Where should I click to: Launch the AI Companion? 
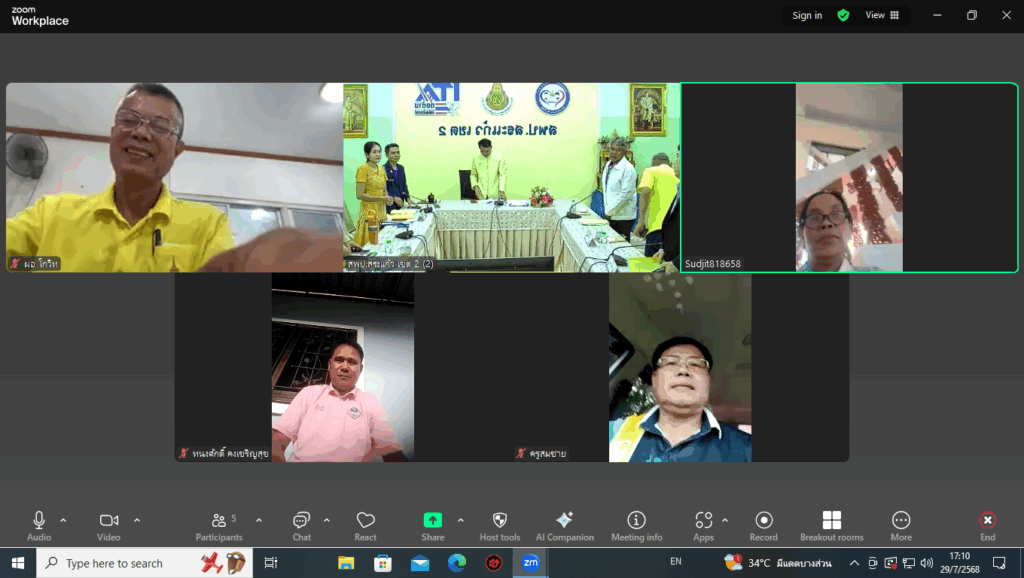tap(564, 525)
